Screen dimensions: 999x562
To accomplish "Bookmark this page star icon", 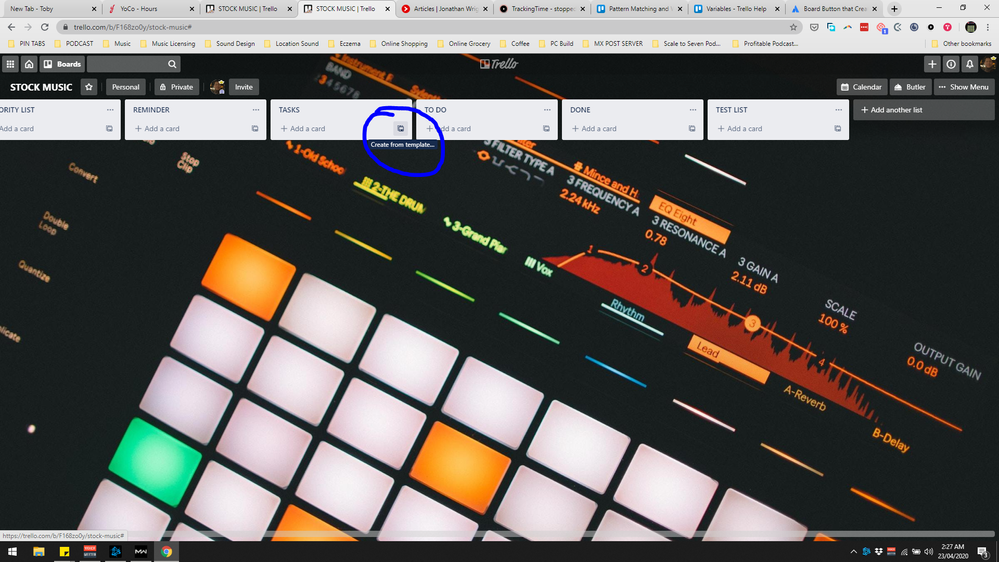I will click(793, 27).
